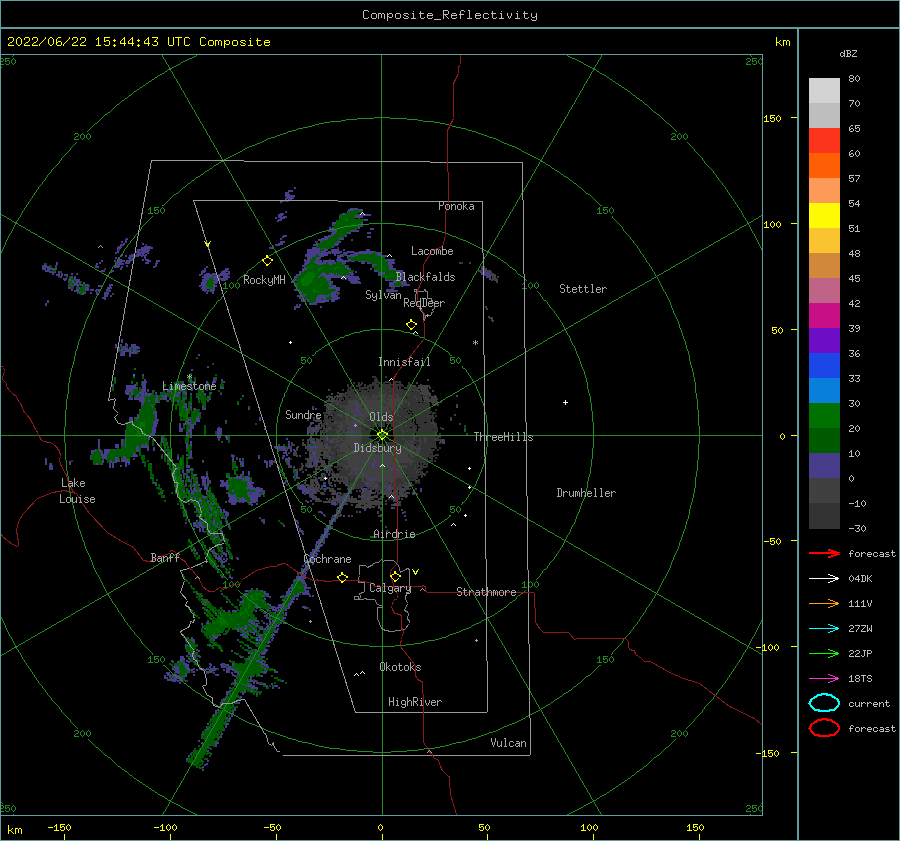Viewport: 900px width, 841px height.
Task: Click the cyan current ellipse icon
Action: (824, 703)
